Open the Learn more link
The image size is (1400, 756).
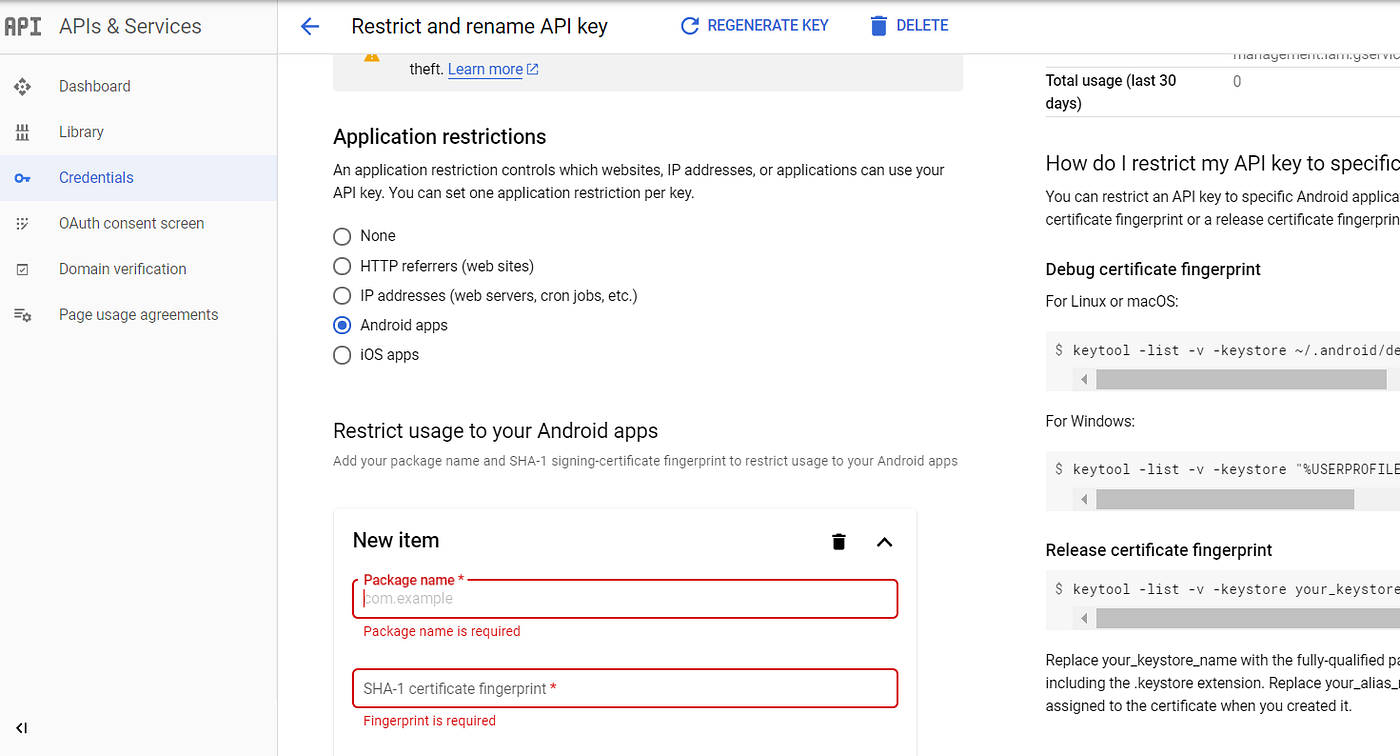(486, 69)
